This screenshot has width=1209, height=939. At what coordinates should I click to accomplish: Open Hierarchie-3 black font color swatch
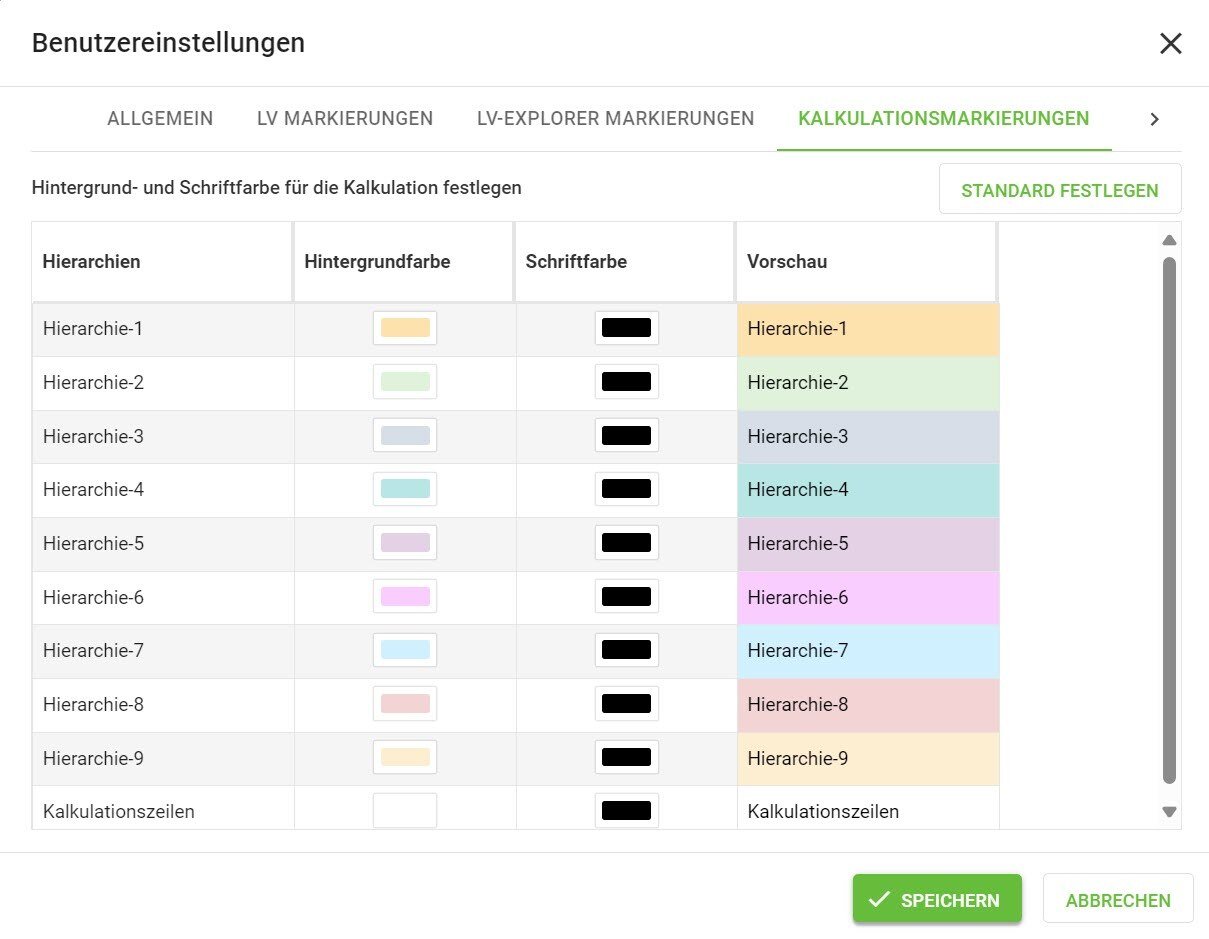tap(627, 436)
